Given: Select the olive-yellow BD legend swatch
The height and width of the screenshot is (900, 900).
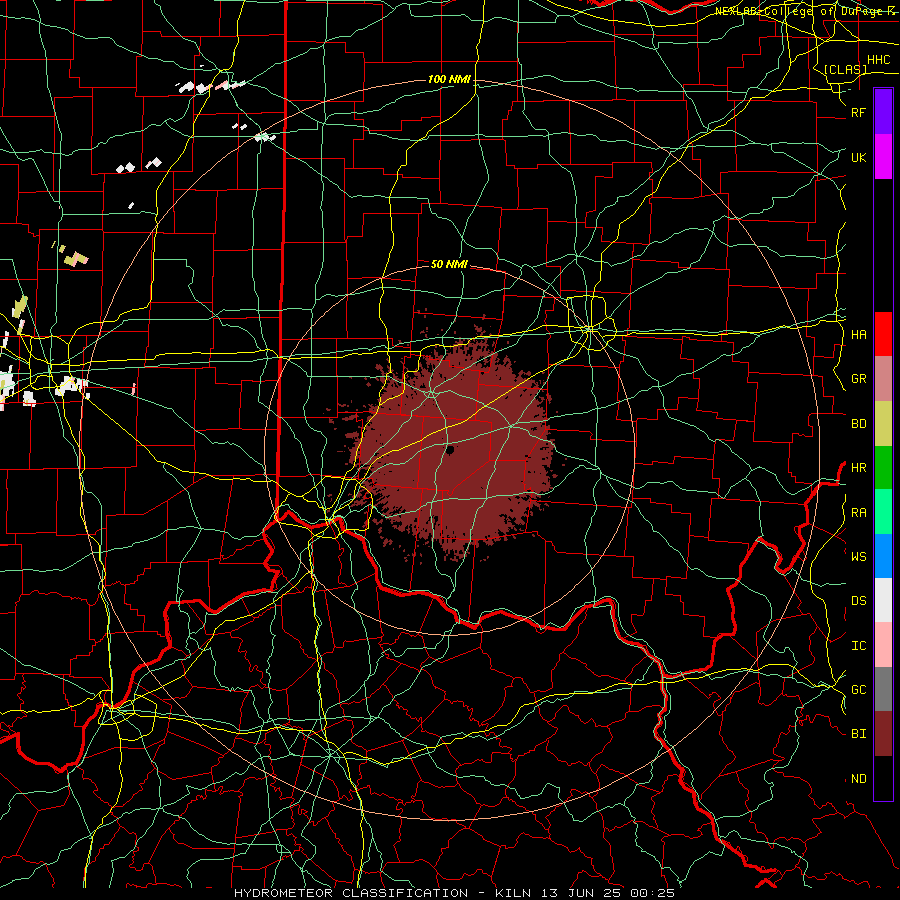Looking at the screenshot, I should coord(883,424).
